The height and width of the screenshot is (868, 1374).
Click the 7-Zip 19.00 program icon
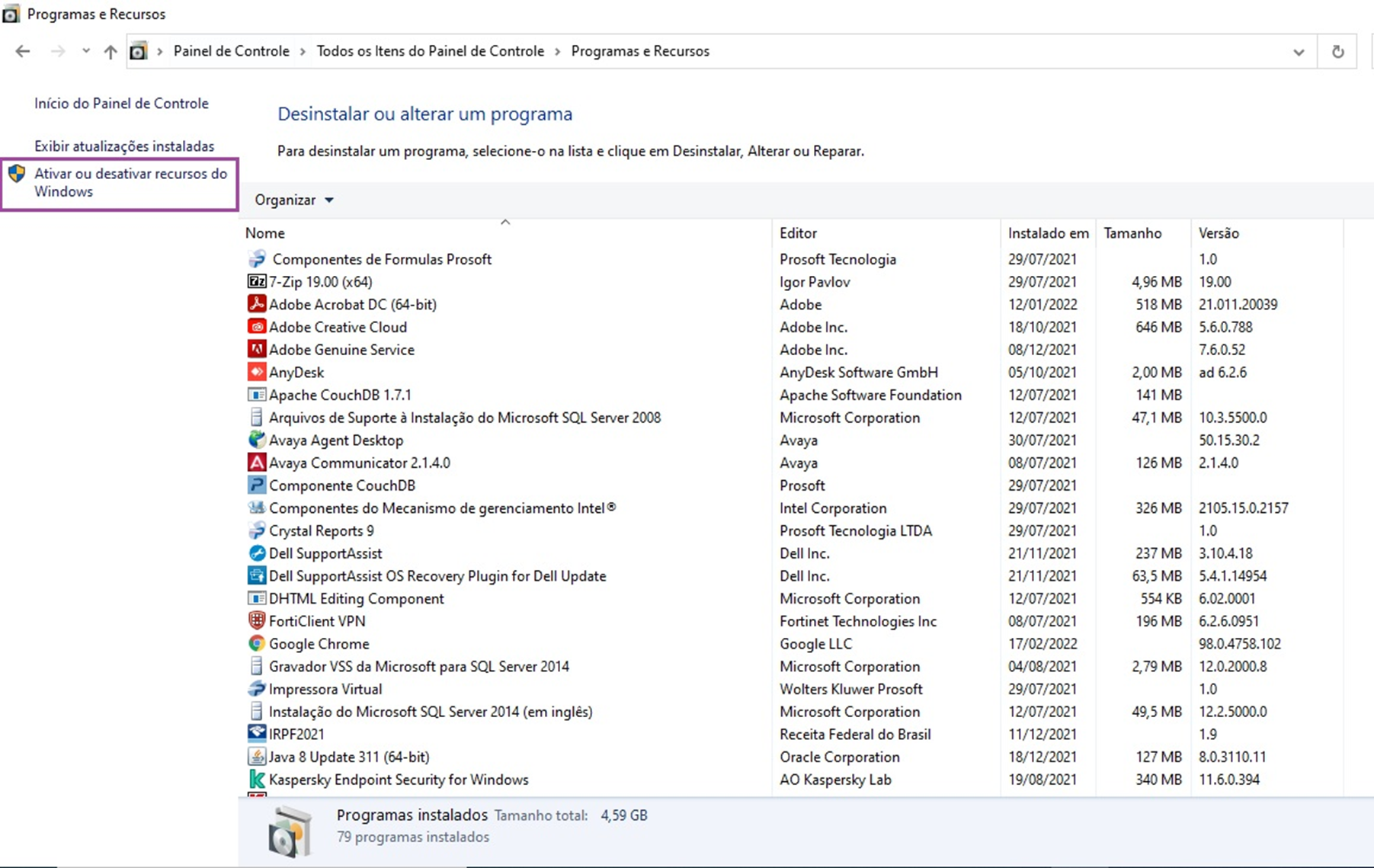pyautogui.click(x=257, y=282)
